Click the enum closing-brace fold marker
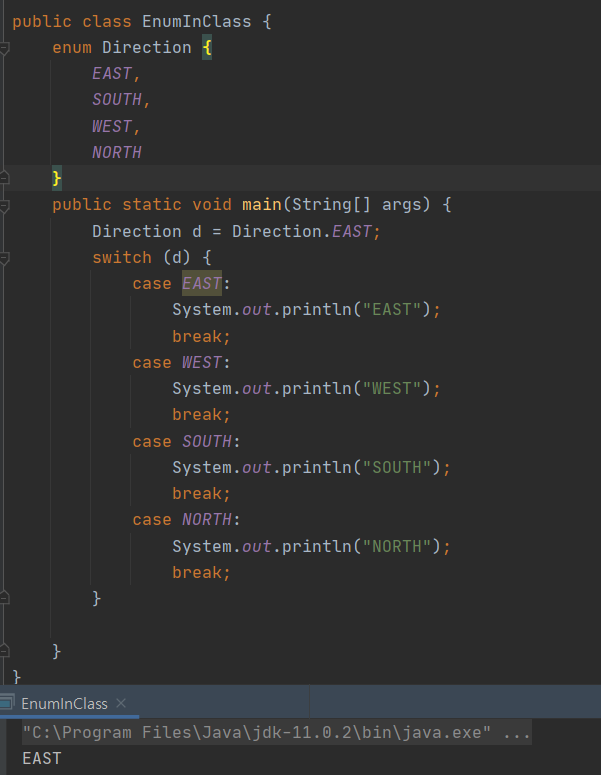Viewport: 601px width, 775px height. pos(4,178)
